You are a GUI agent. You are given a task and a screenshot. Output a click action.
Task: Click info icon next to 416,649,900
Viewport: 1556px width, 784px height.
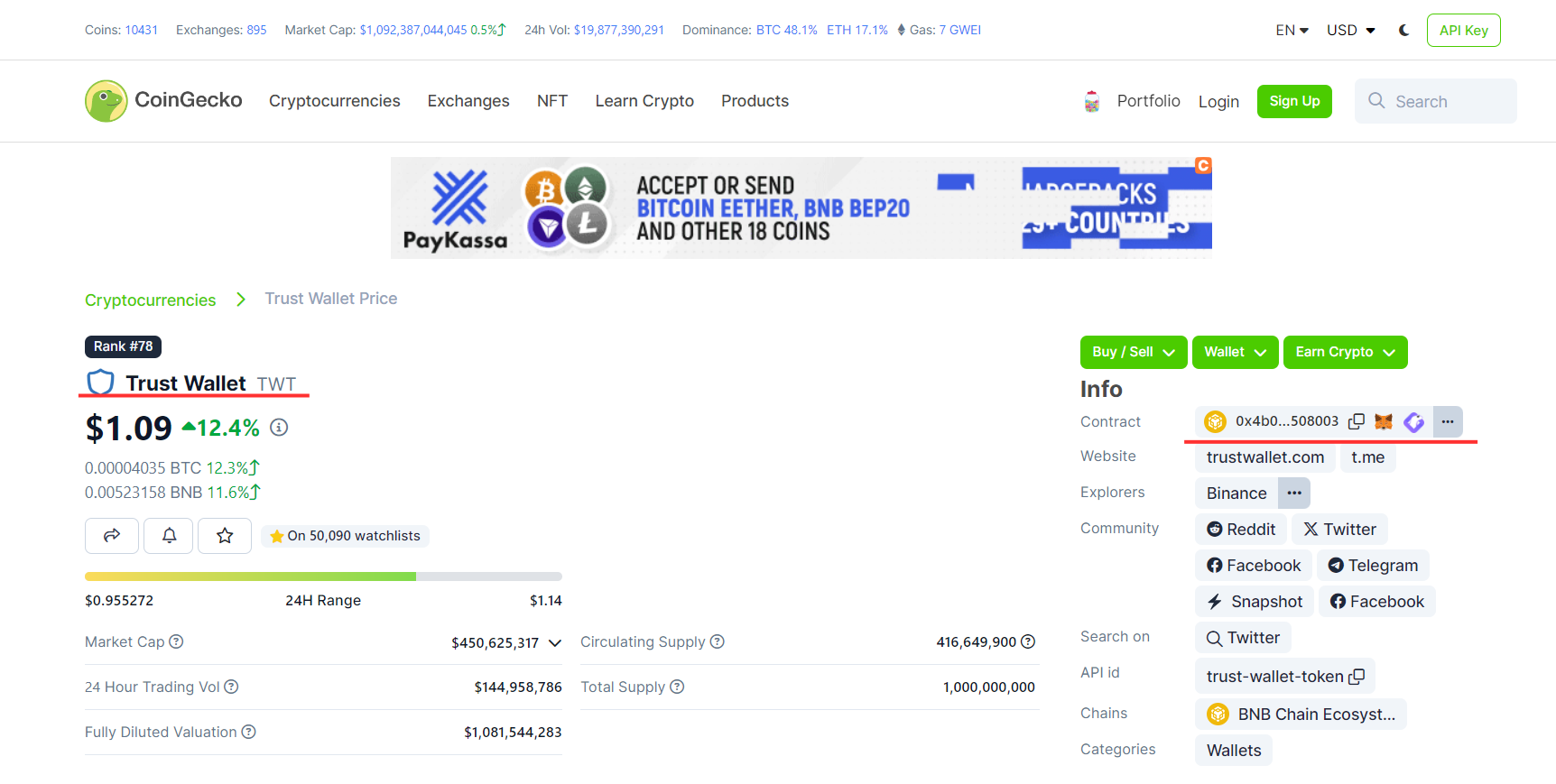click(x=1028, y=641)
